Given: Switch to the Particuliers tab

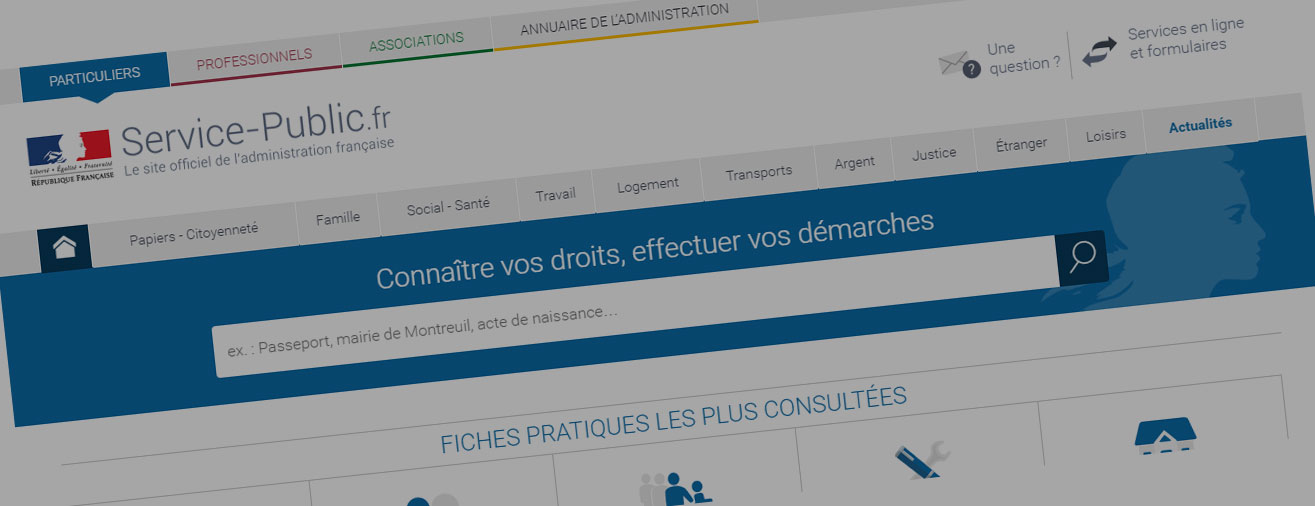Looking at the screenshot, I should [x=94, y=75].
